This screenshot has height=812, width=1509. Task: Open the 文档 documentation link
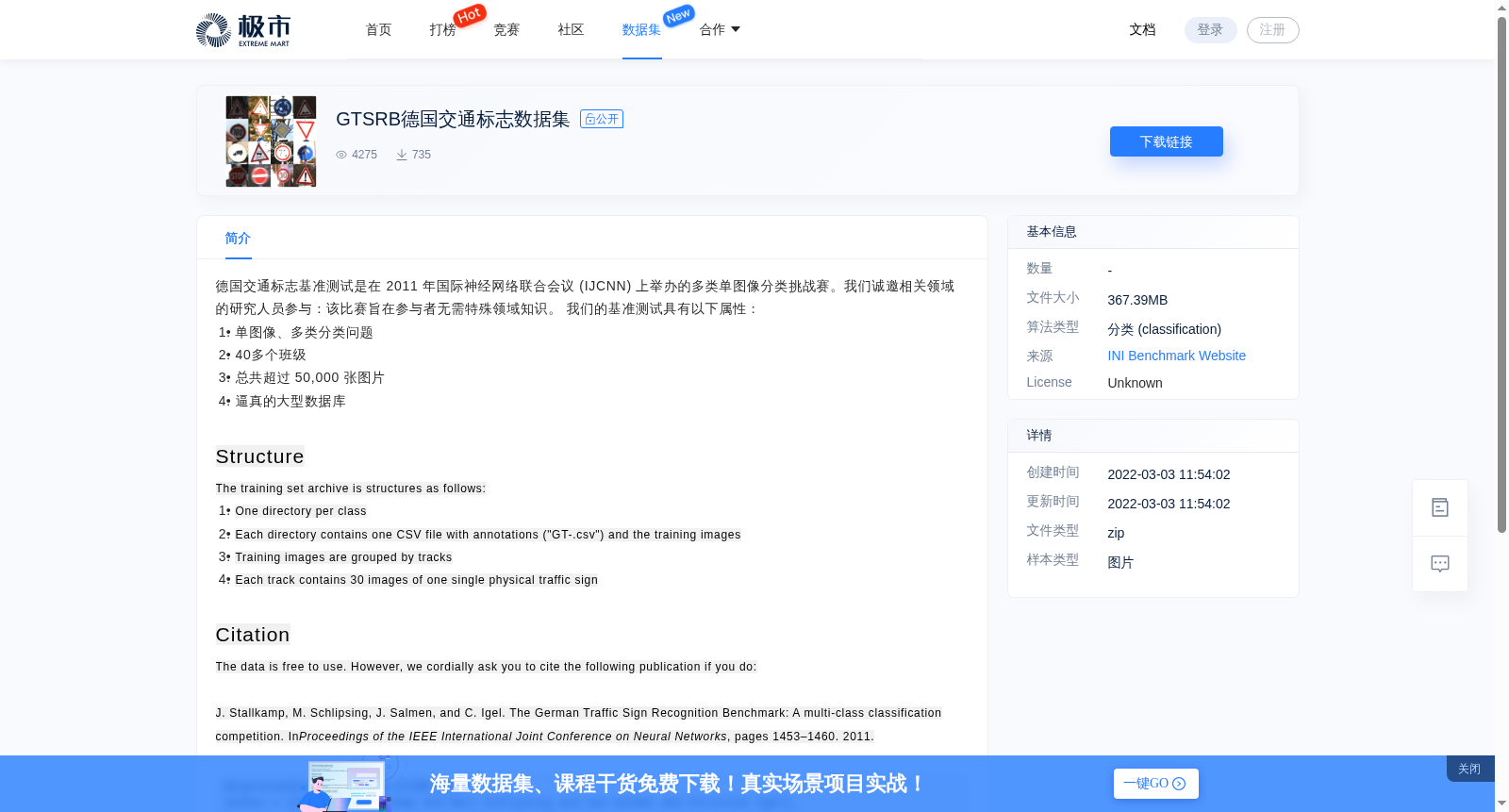tap(1142, 30)
